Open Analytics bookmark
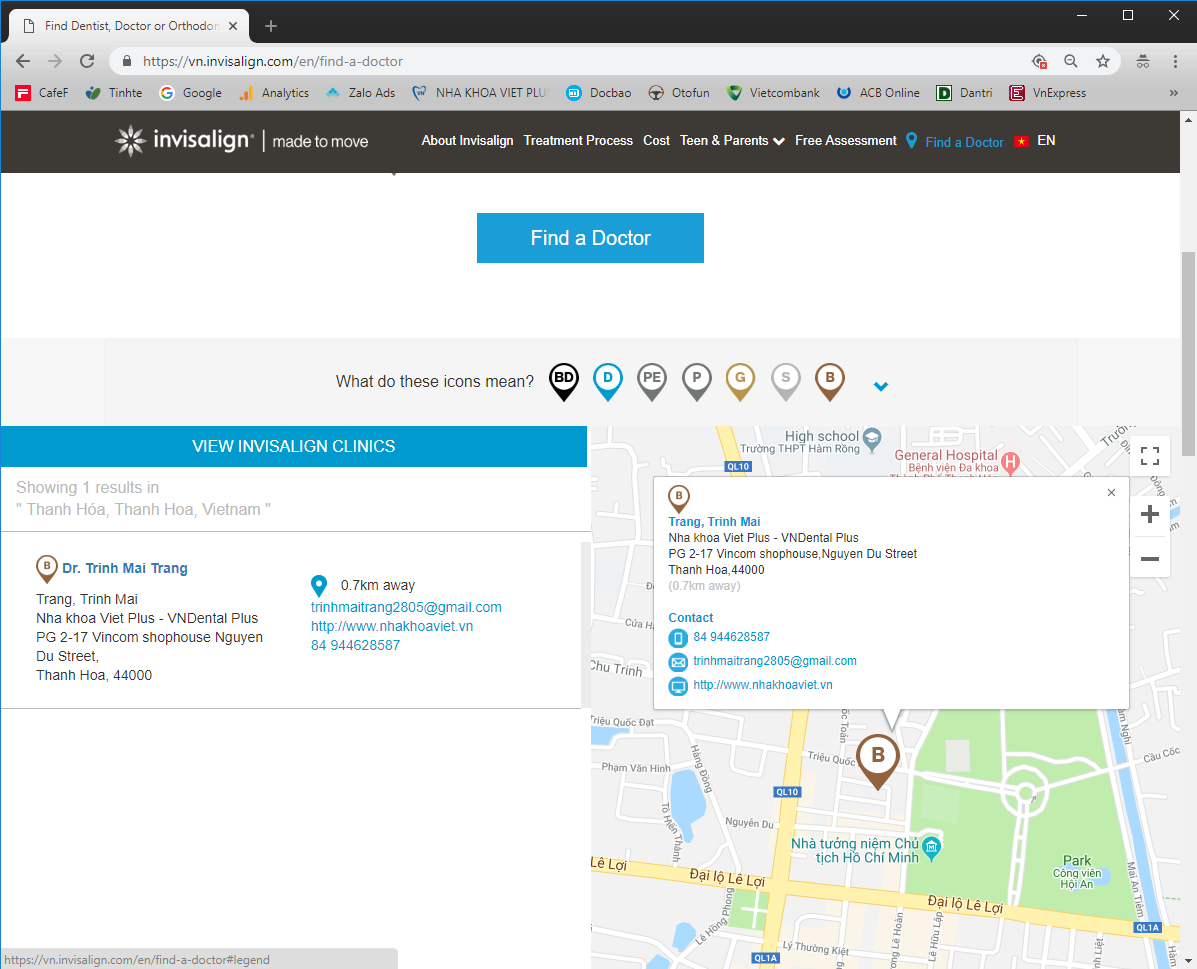 [274, 93]
